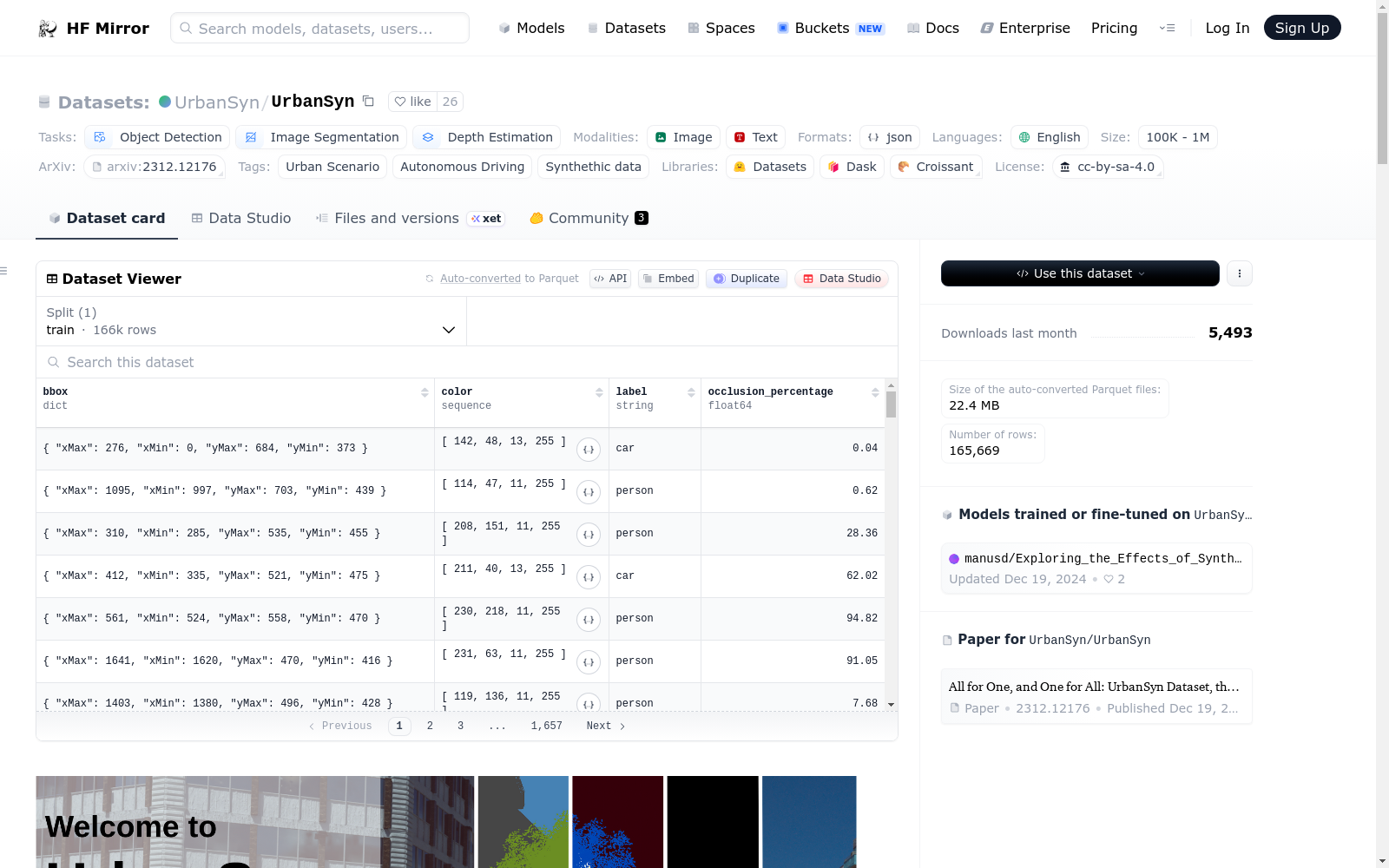
Task: Open the arxiv:2312.12176 tag
Action: click(x=155, y=167)
